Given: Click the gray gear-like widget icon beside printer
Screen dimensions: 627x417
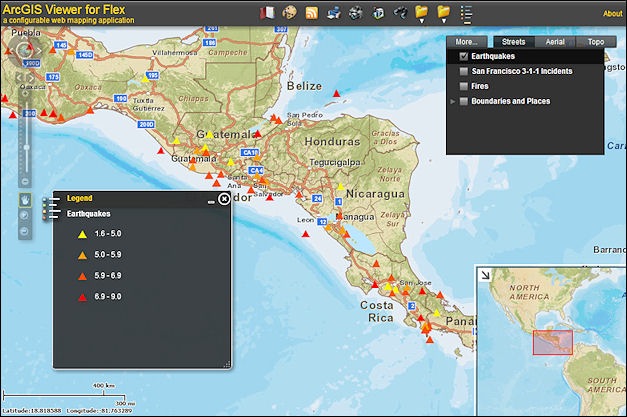Looking at the screenshot, I should tap(355, 13).
